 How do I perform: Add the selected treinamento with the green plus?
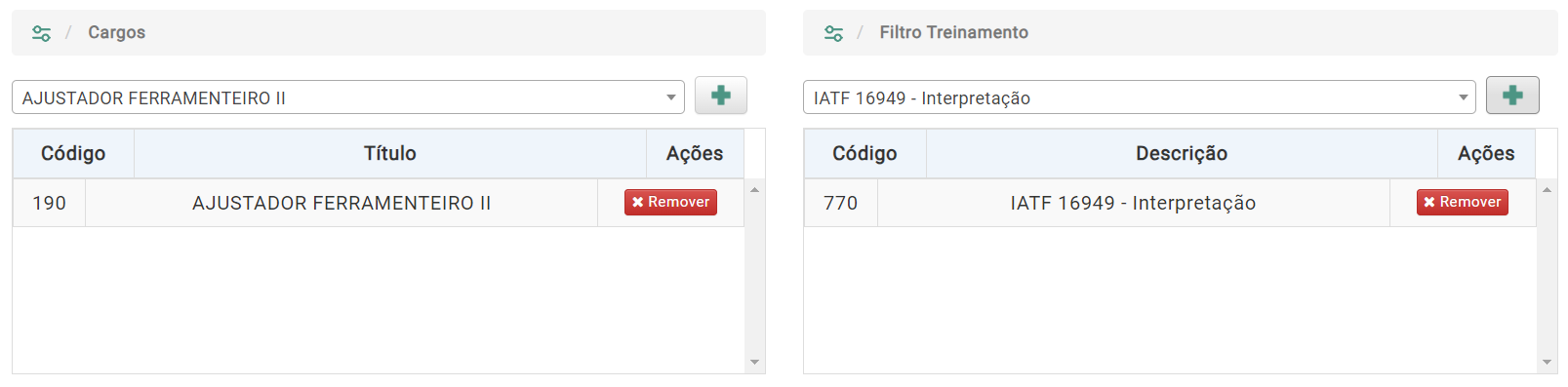tap(1512, 96)
